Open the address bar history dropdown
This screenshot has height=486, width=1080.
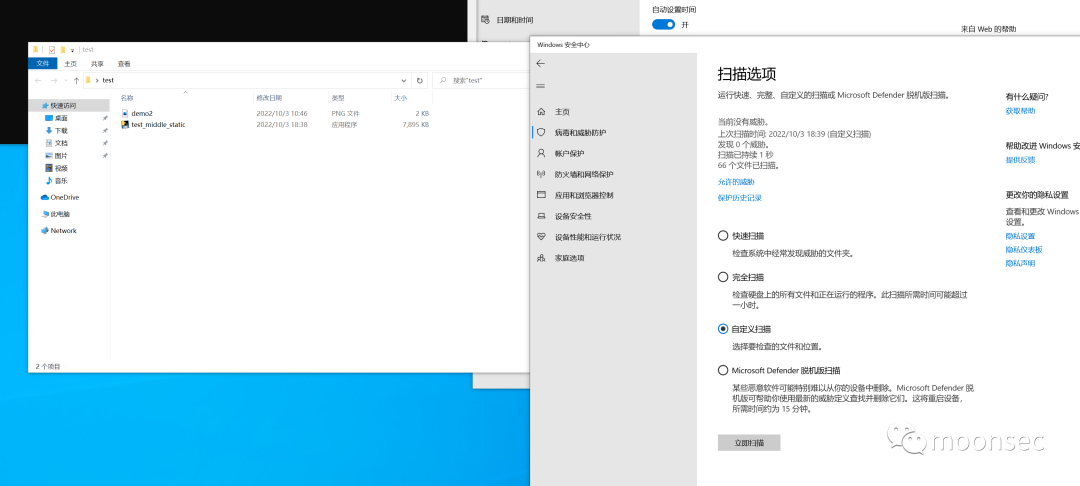(406, 81)
